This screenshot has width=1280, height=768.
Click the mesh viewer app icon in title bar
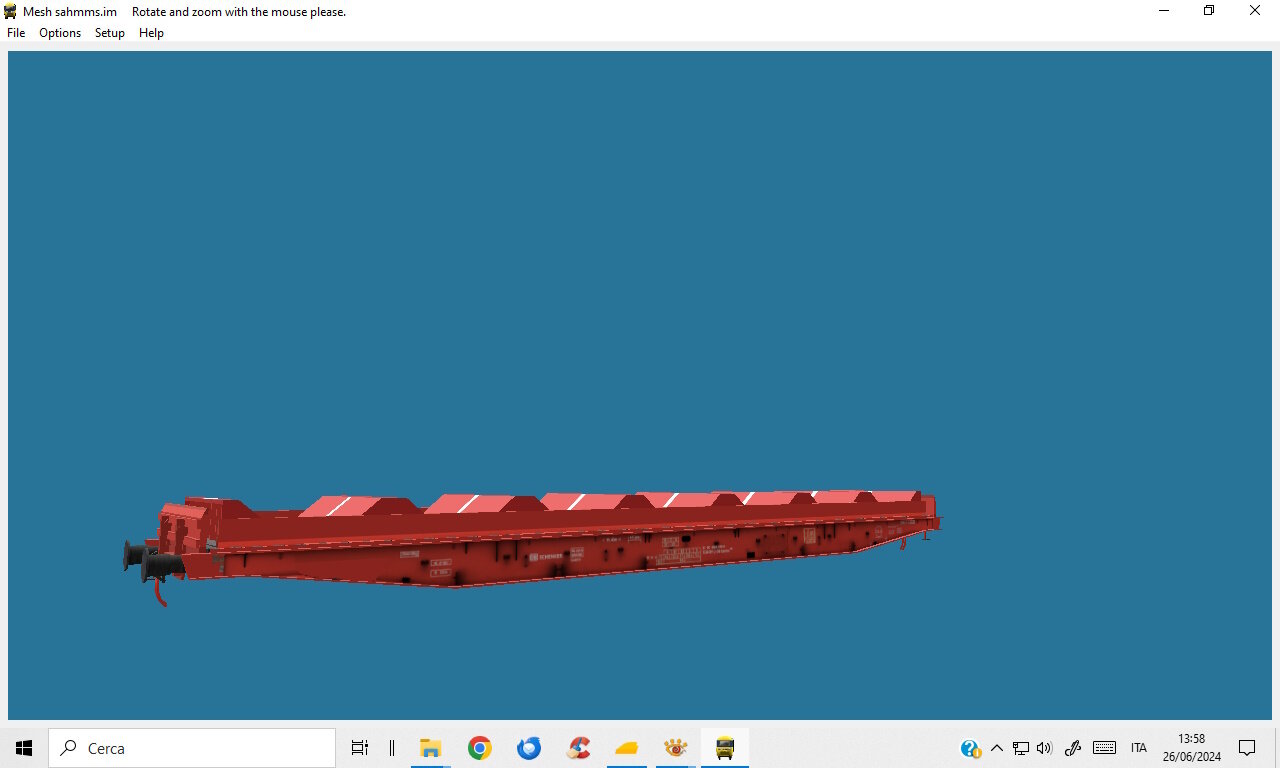coord(11,11)
